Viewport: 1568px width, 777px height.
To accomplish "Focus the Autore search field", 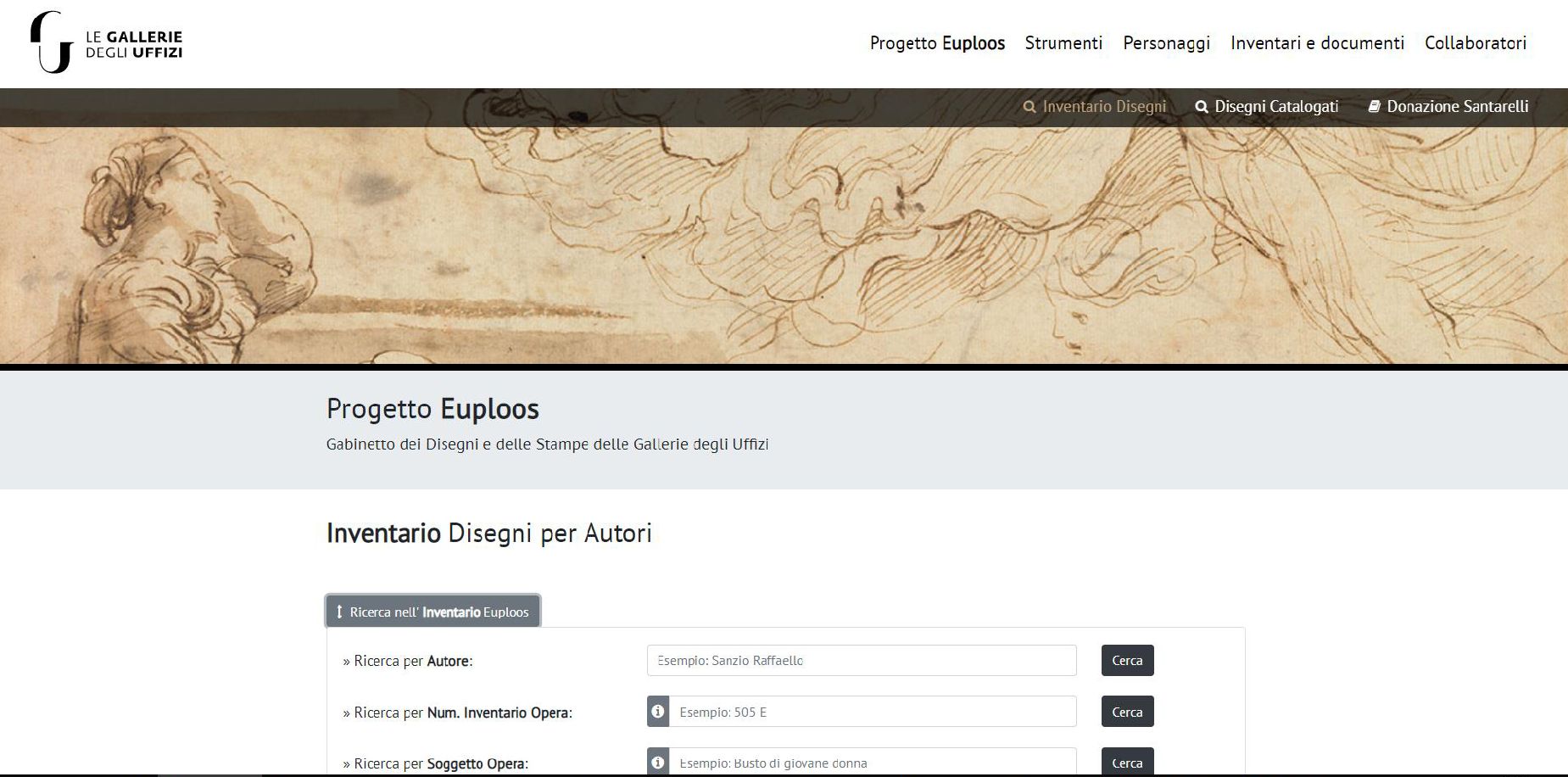I will 862,661.
